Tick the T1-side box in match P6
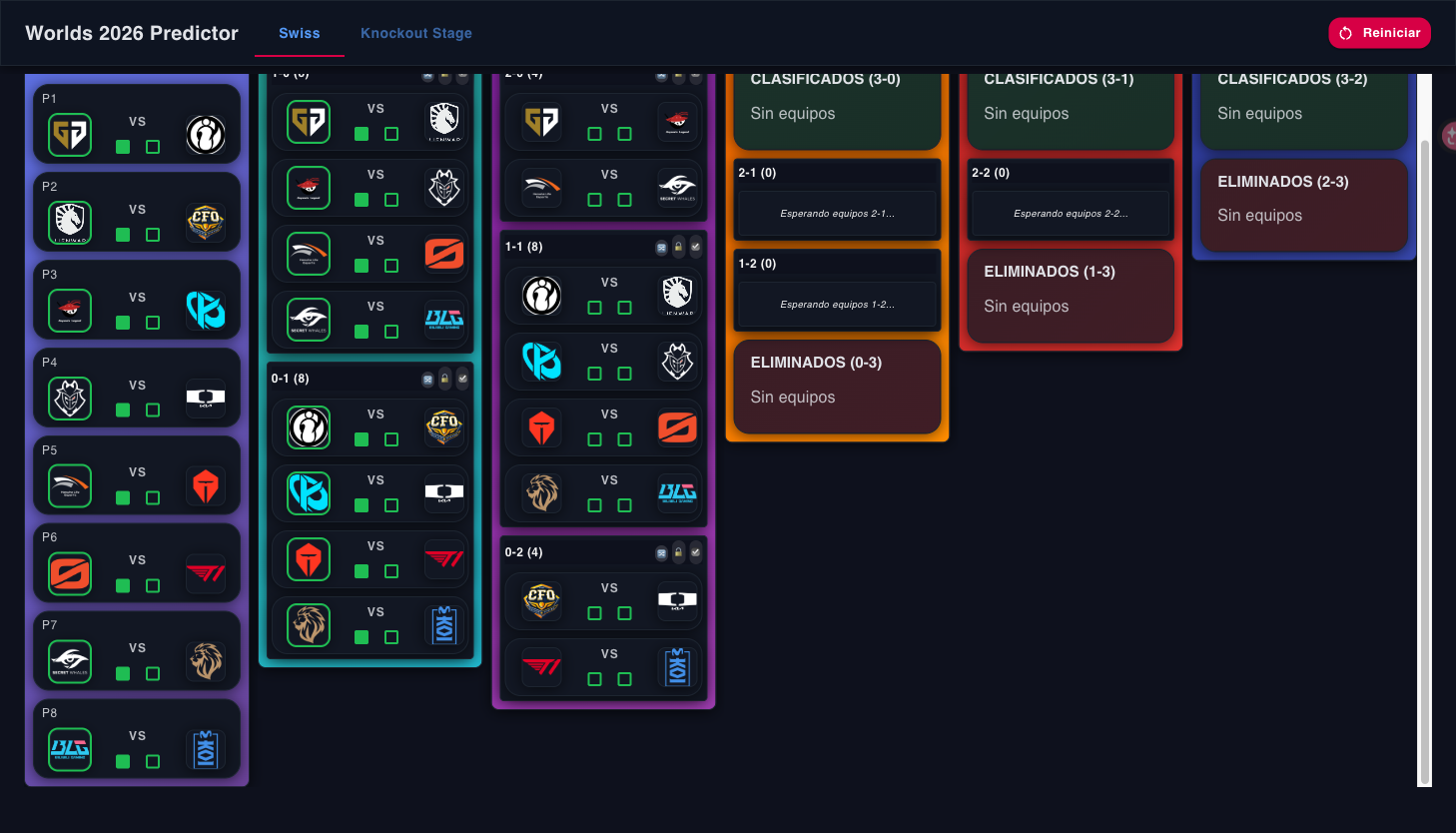The image size is (1456, 833). coord(153,586)
